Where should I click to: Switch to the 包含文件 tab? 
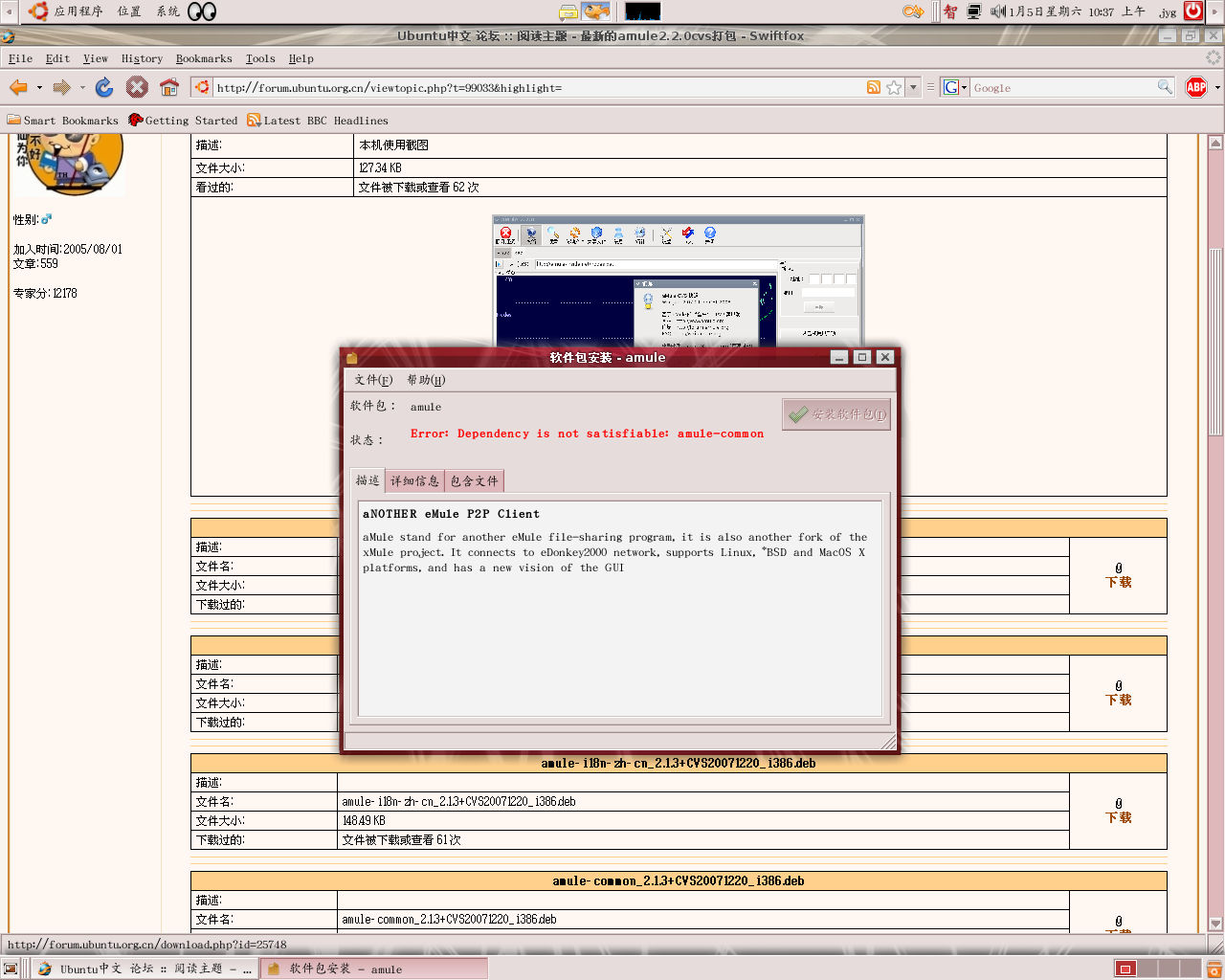(474, 480)
